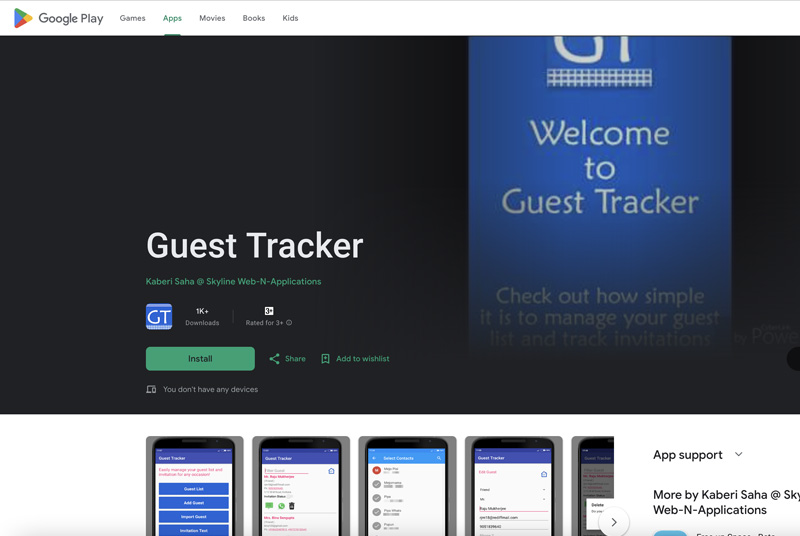
Task: Open the Delete dialog screenshot thumbnail
Action: coord(592,486)
